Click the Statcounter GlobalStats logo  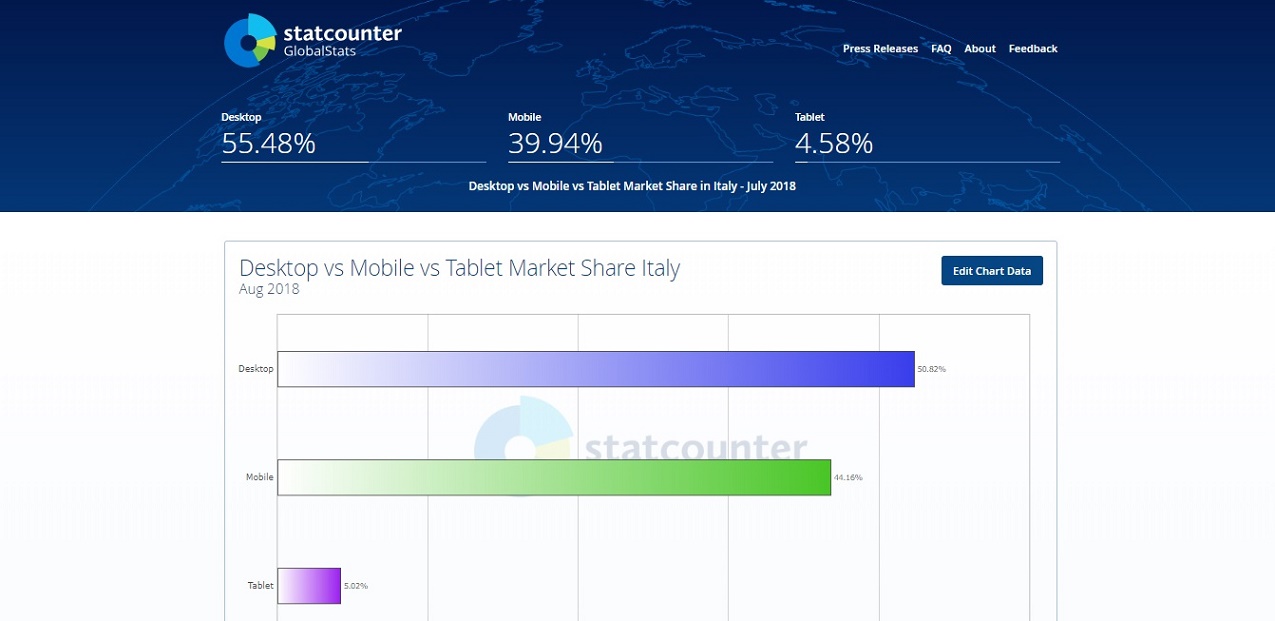(x=313, y=41)
